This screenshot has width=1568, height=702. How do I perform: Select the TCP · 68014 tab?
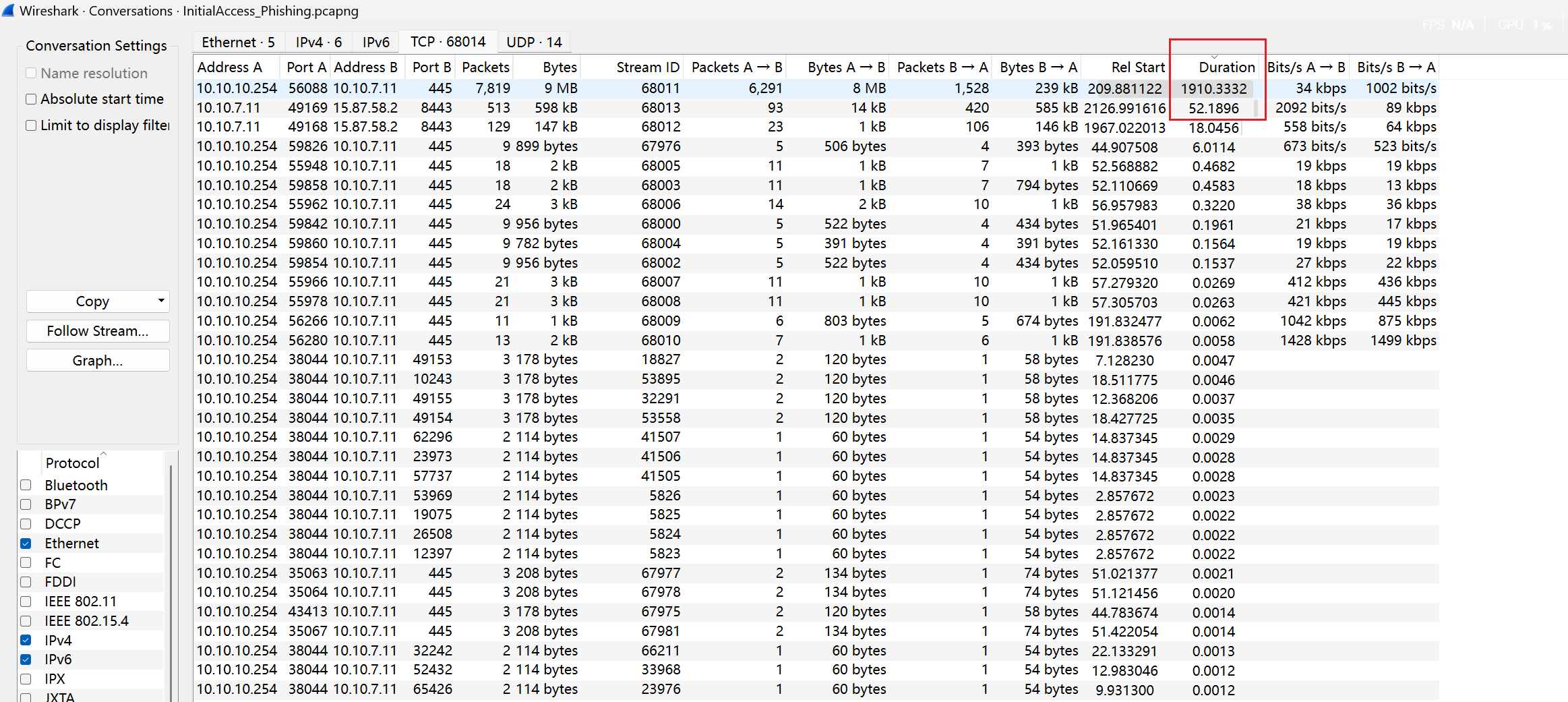tap(448, 42)
